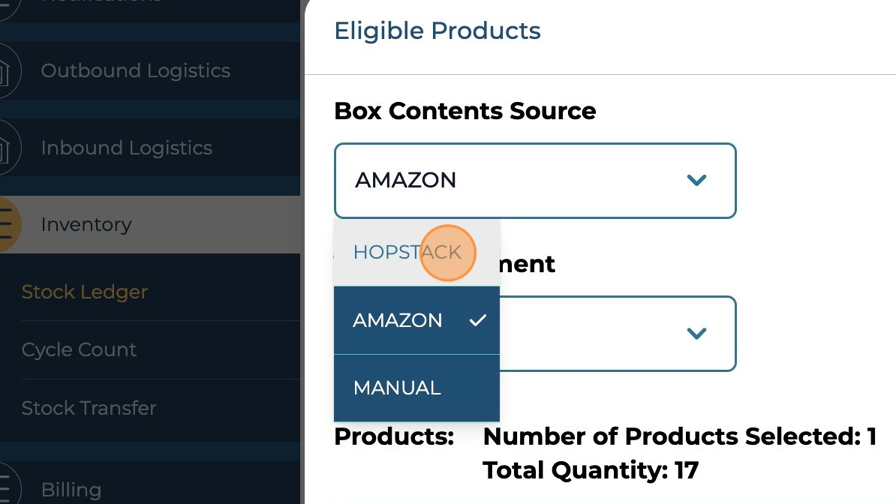Image resolution: width=896 pixels, height=504 pixels.
Task: Open Inbound Logistics menu label
Action: [x=126, y=148]
